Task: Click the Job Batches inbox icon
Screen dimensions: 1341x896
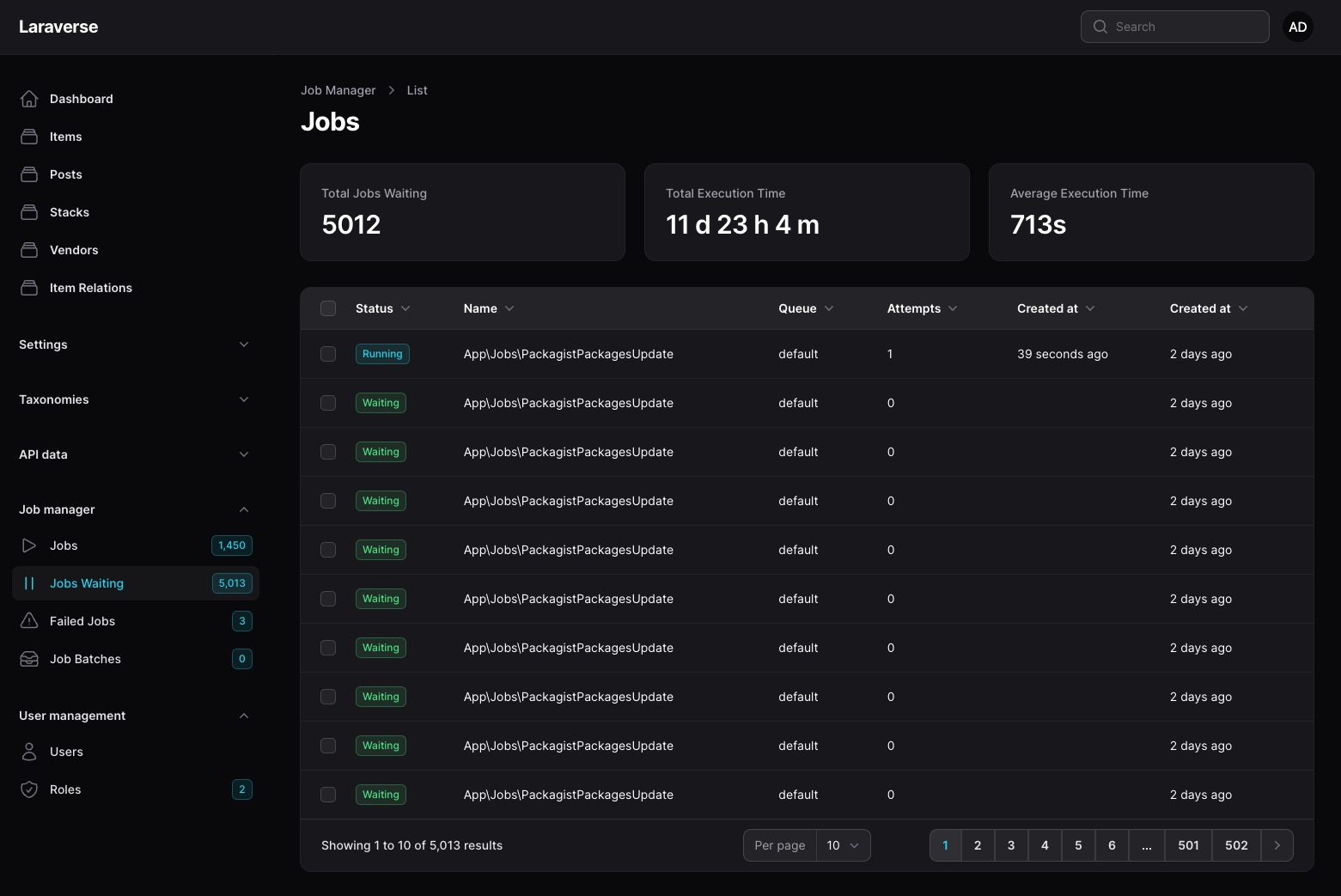Action: tap(29, 659)
